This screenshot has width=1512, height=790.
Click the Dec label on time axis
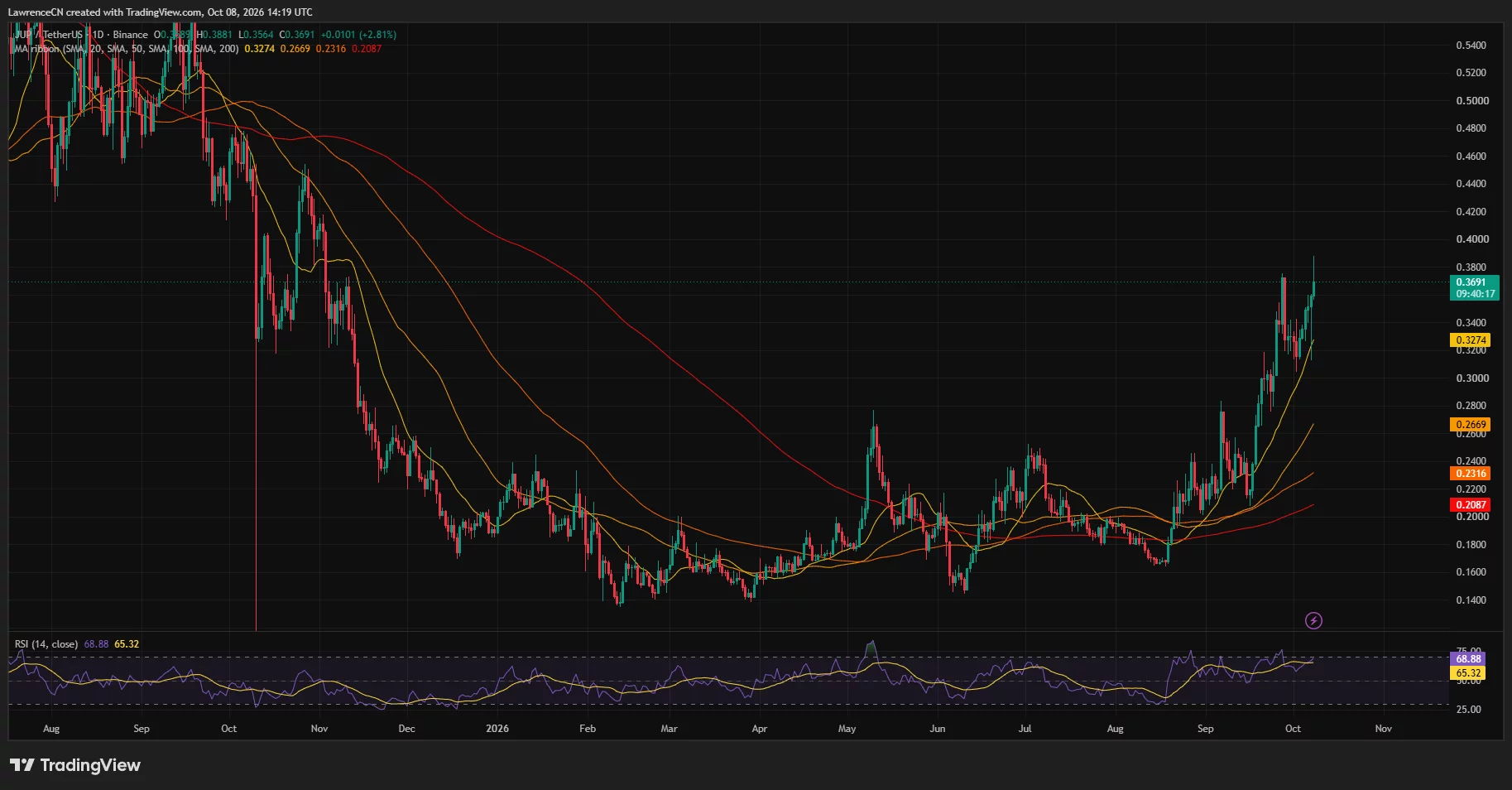pyautogui.click(x=406, y=729)
